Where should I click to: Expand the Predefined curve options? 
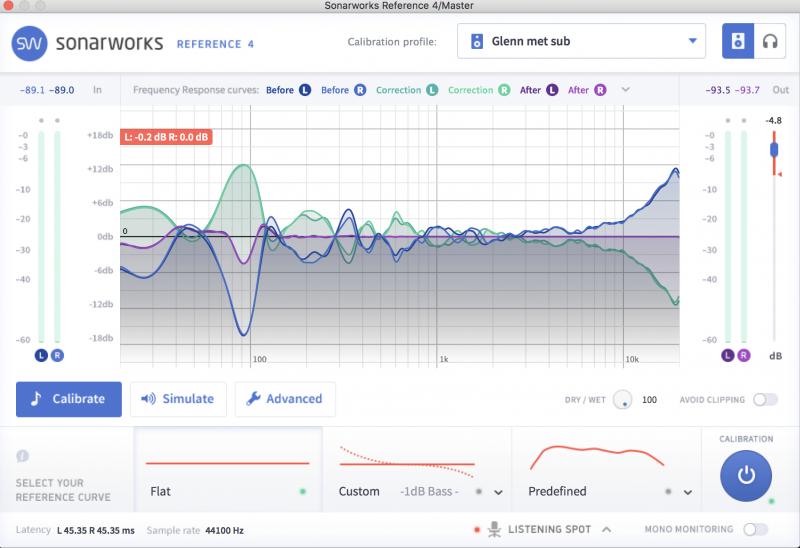tap(688, 492)
